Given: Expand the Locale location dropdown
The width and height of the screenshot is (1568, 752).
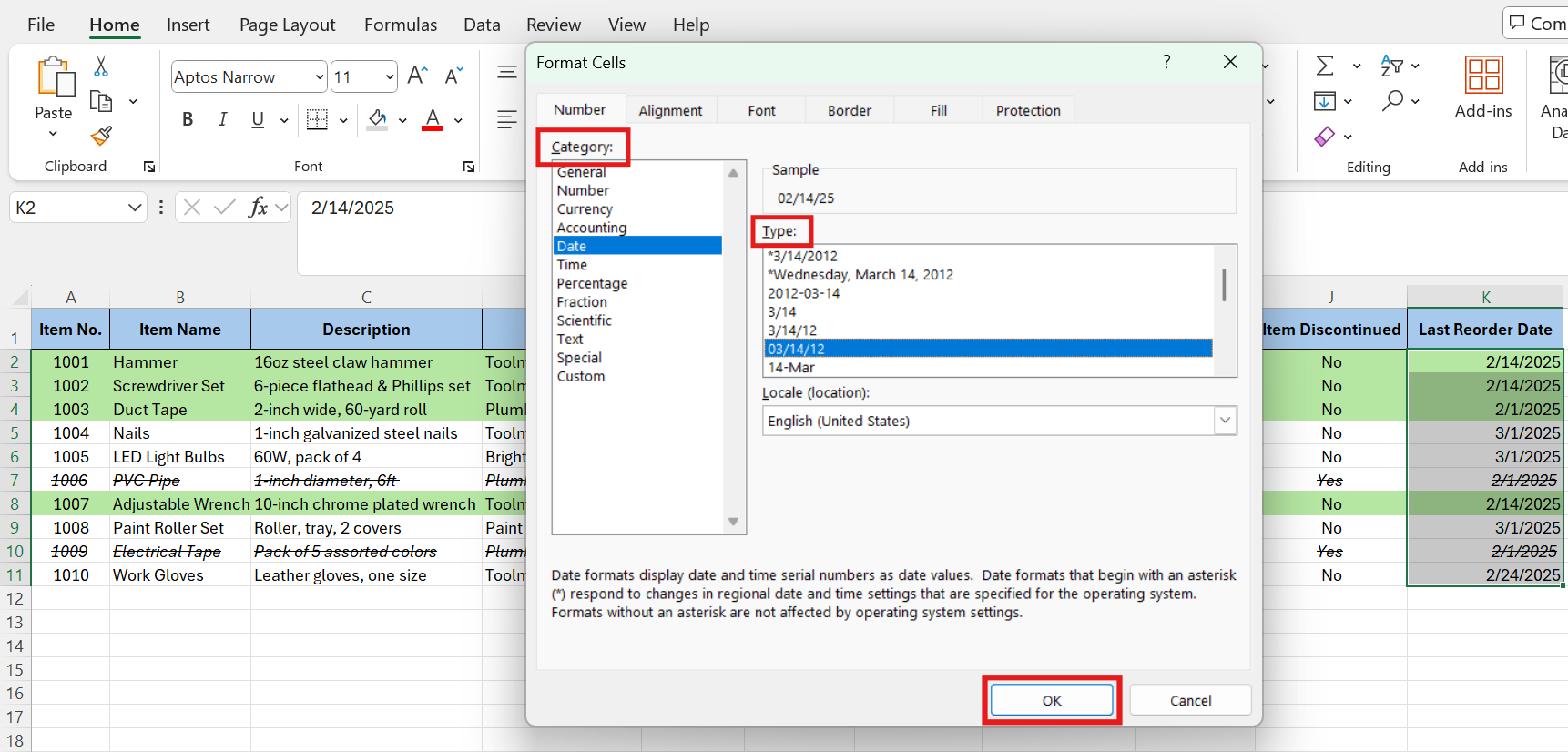Looking at the screenshot, I should 1225,421.
